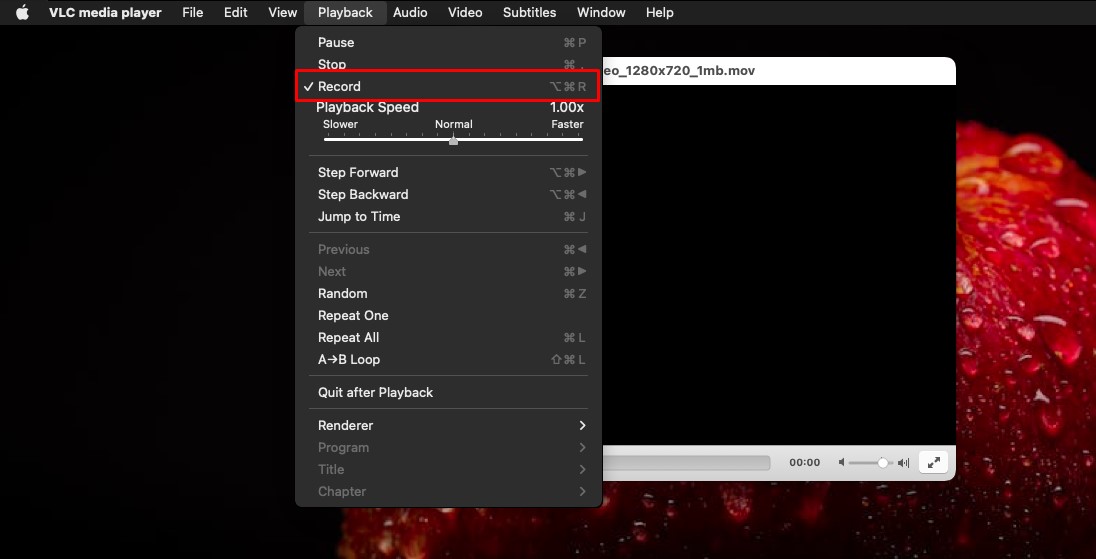This screenshot has width=1096, height=559.
Task: Uncheck the Record menu item
Action: pos(448,87)
